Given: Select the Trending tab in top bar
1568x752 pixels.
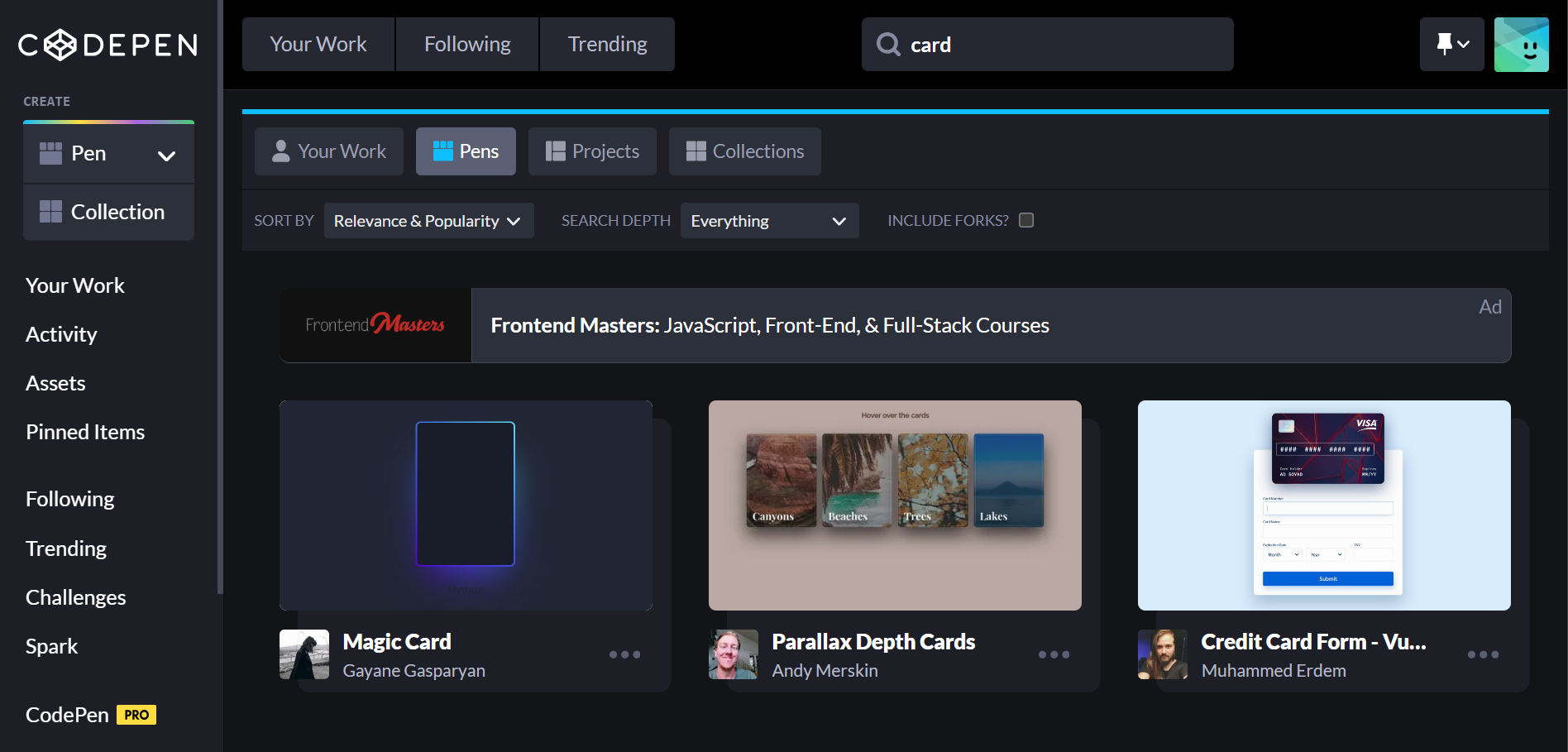Looking at the screenshot, I should click(x=607, y=45).
